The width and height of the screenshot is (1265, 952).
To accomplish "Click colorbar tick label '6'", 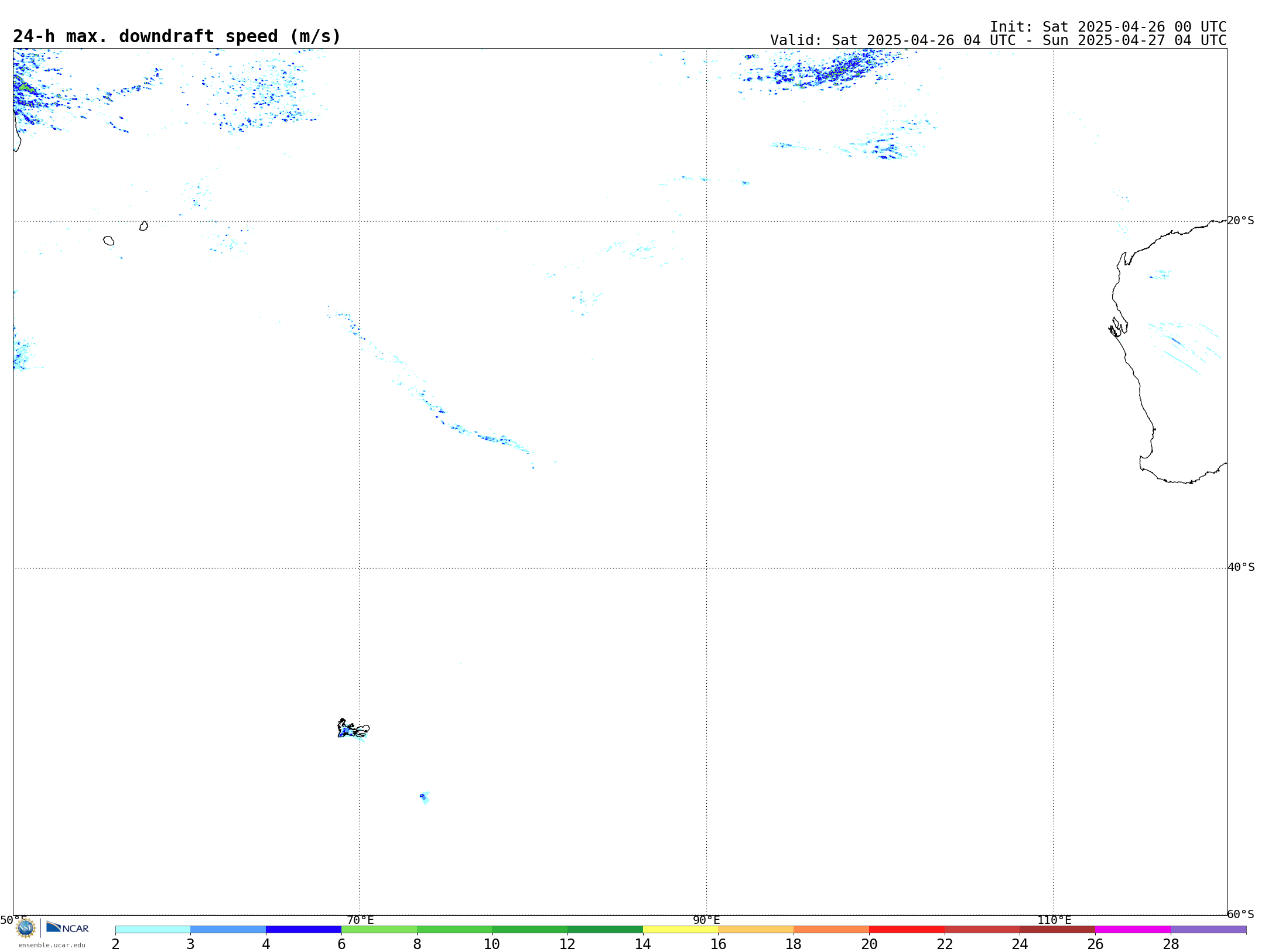I will 341,944.
